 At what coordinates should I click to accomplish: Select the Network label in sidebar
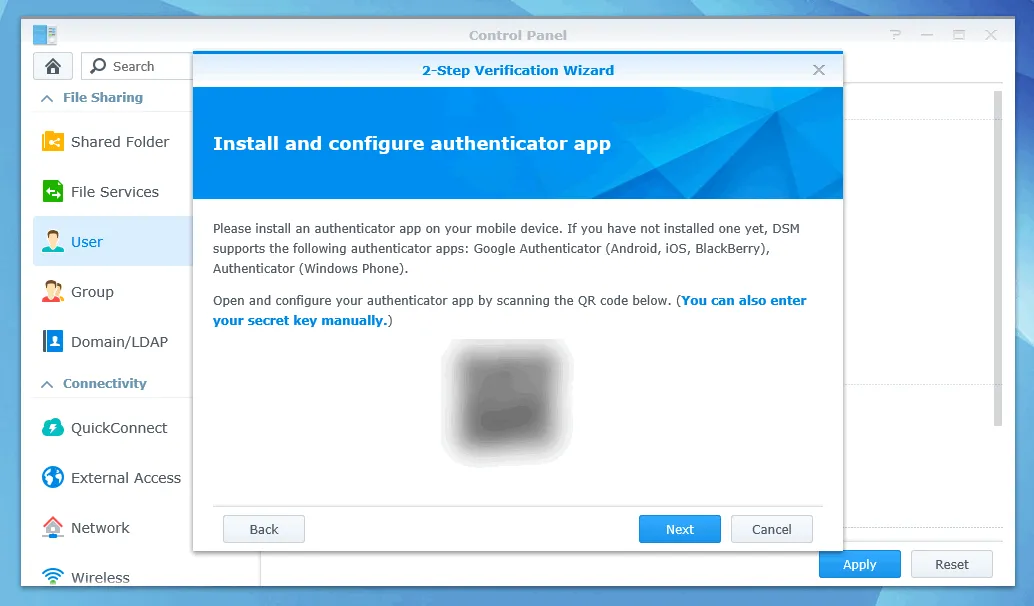pyautogui.click(x=100, y=528)
